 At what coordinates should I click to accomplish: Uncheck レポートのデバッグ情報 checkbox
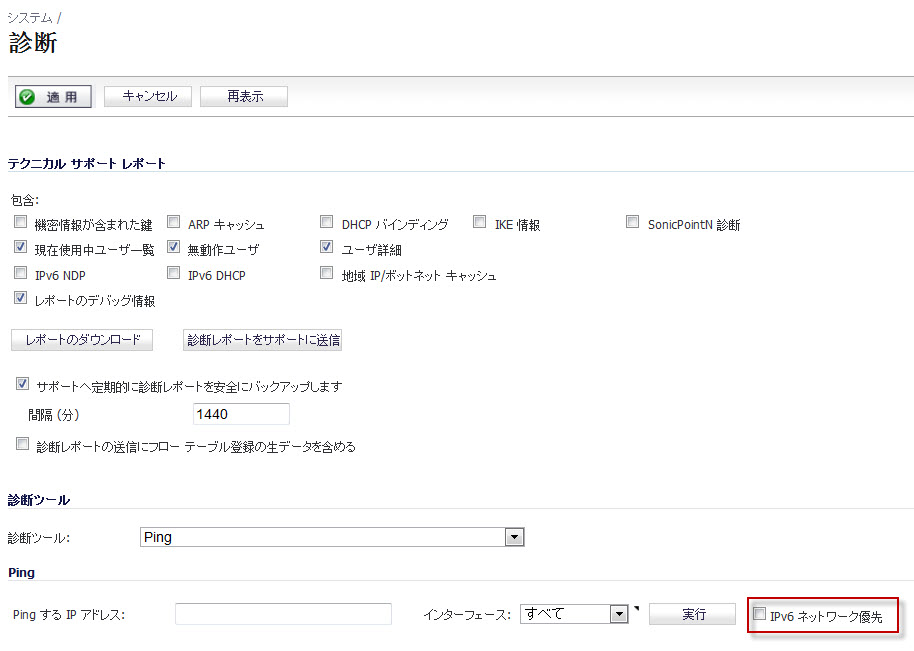20,298
